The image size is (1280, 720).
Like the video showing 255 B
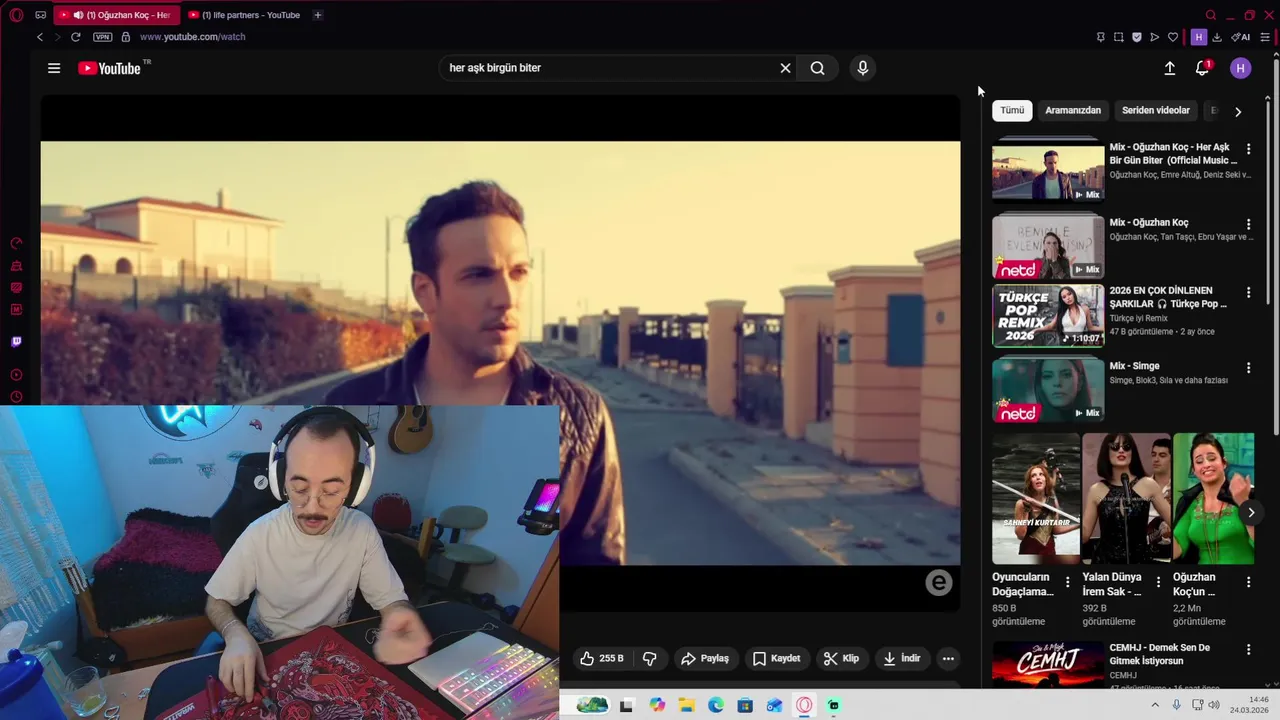pyautogui.click(x=603, y=658)
